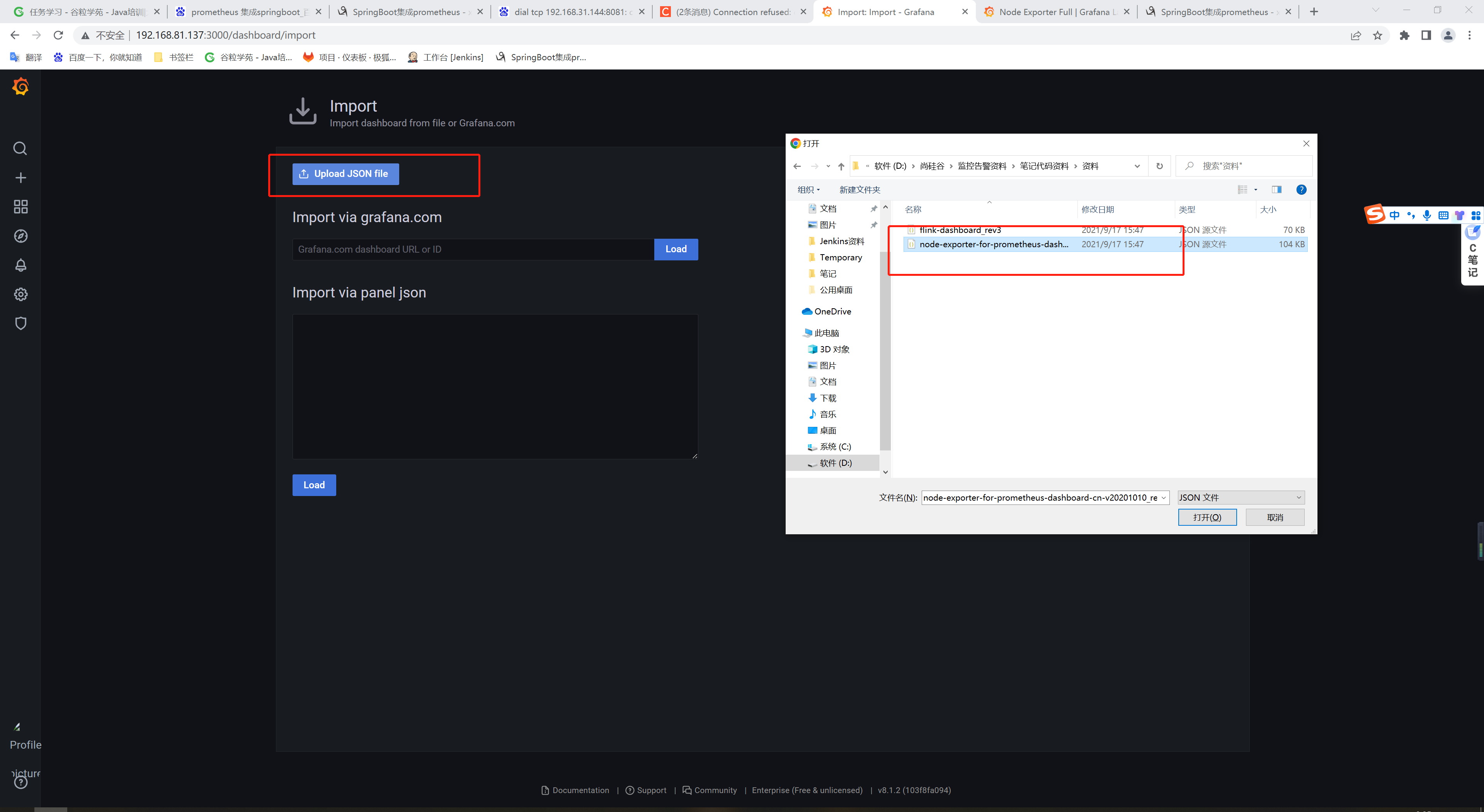This screenshot has height=812, width=1484.
Task: Click the Sogou voice input microphone
Action: pyautogui.click(x=1427, y=216)
